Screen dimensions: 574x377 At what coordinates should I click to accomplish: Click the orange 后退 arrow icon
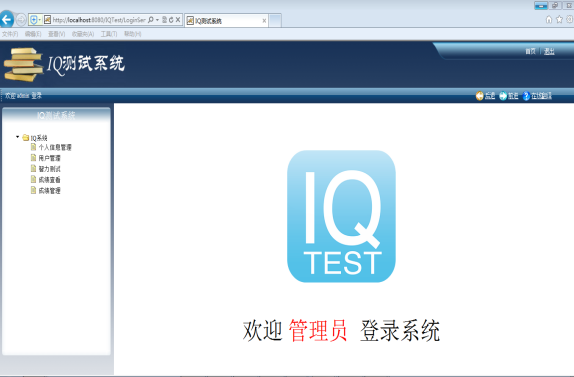pos(480,96)
